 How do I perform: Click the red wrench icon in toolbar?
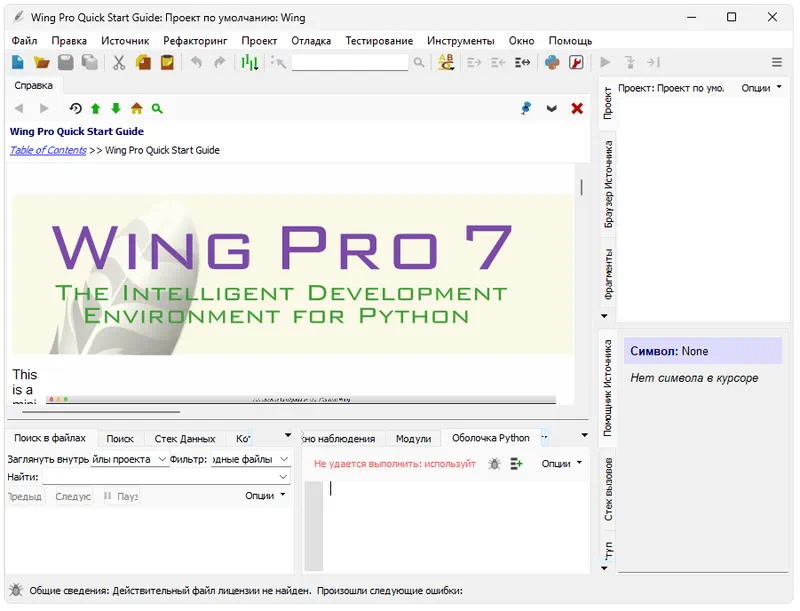tap(577, 62)
